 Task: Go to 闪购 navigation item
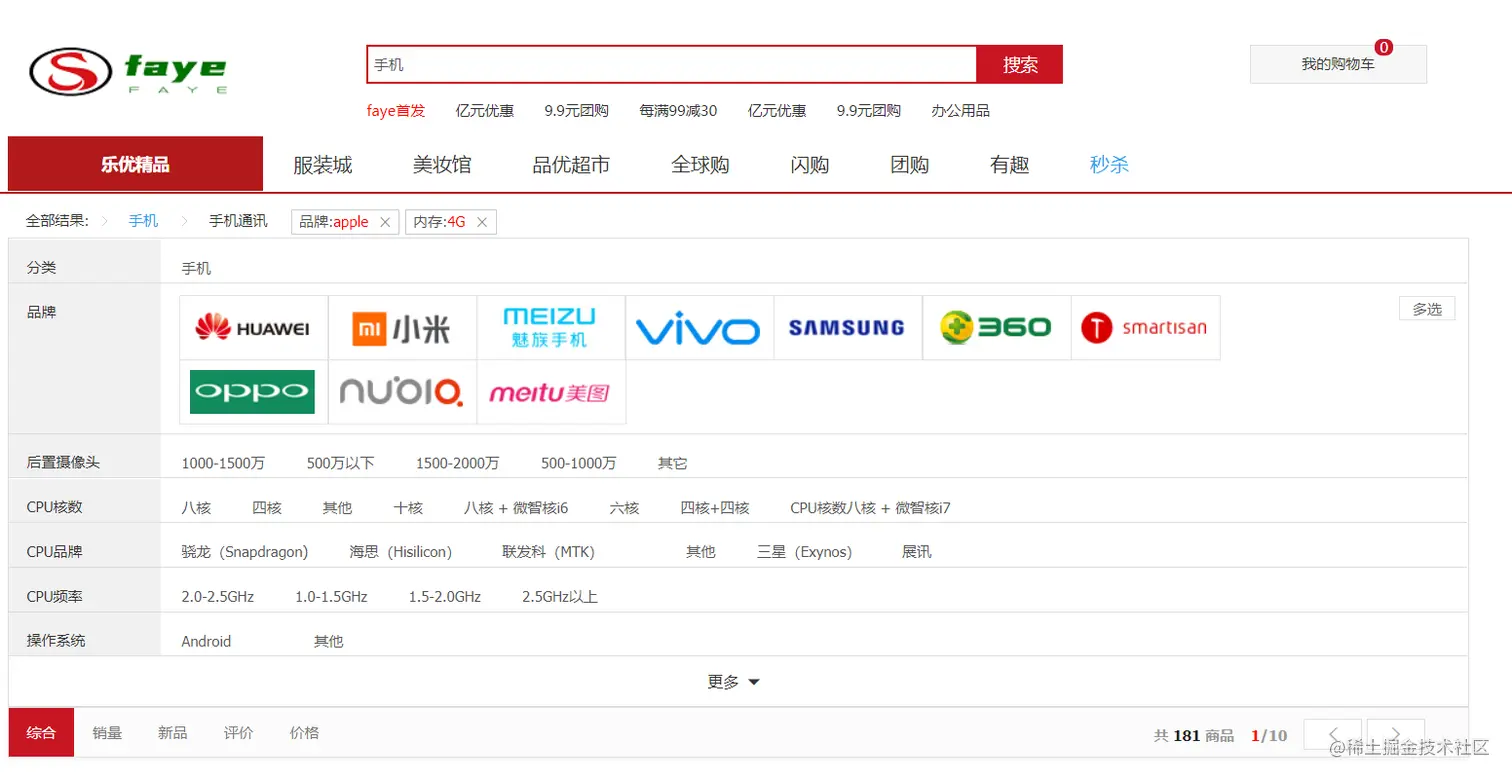(x=810, y=165)
